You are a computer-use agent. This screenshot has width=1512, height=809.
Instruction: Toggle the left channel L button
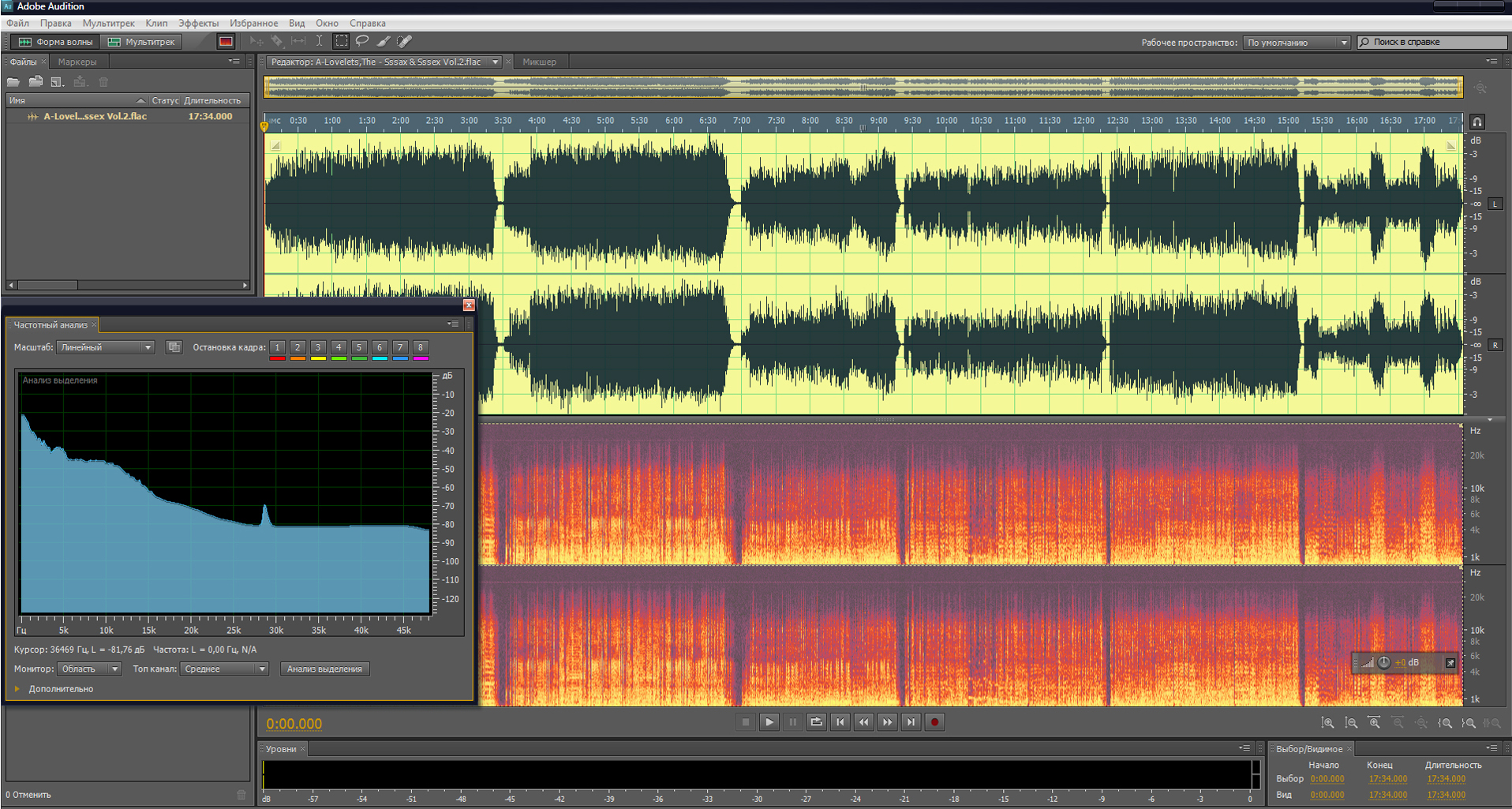pyautogui.click(x=1495, y=204)
